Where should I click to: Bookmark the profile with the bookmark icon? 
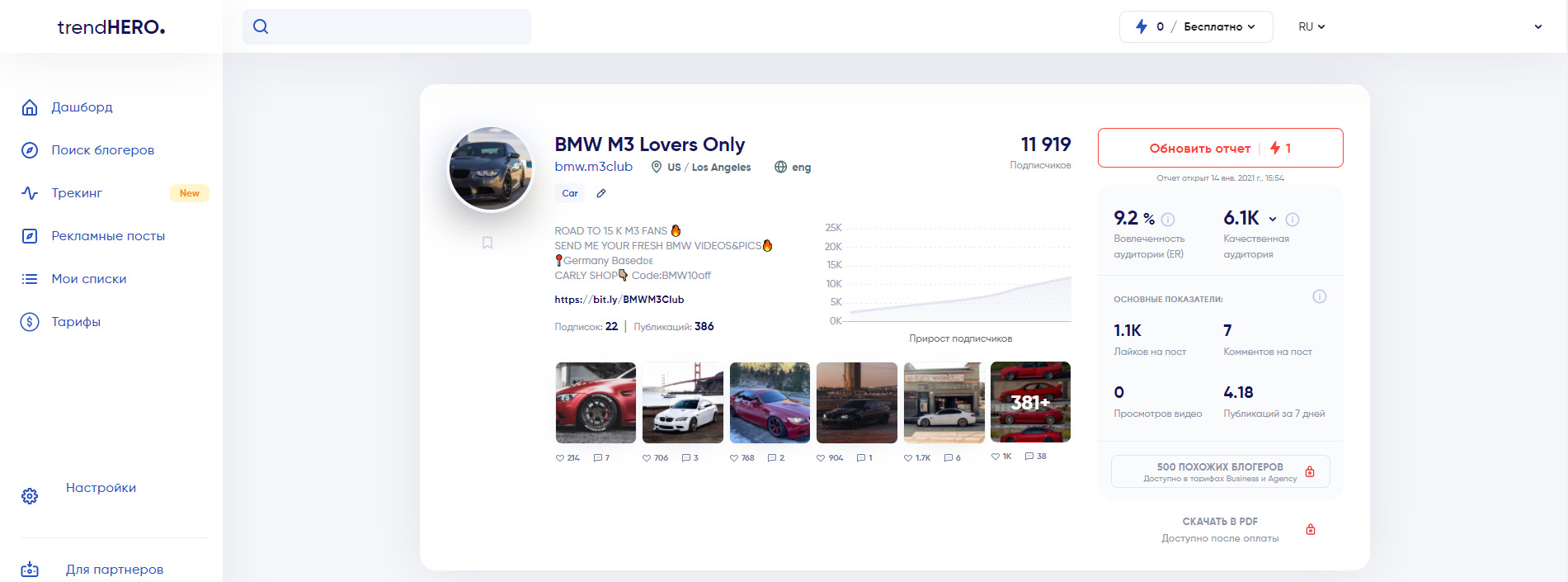[x=487, y=243]
